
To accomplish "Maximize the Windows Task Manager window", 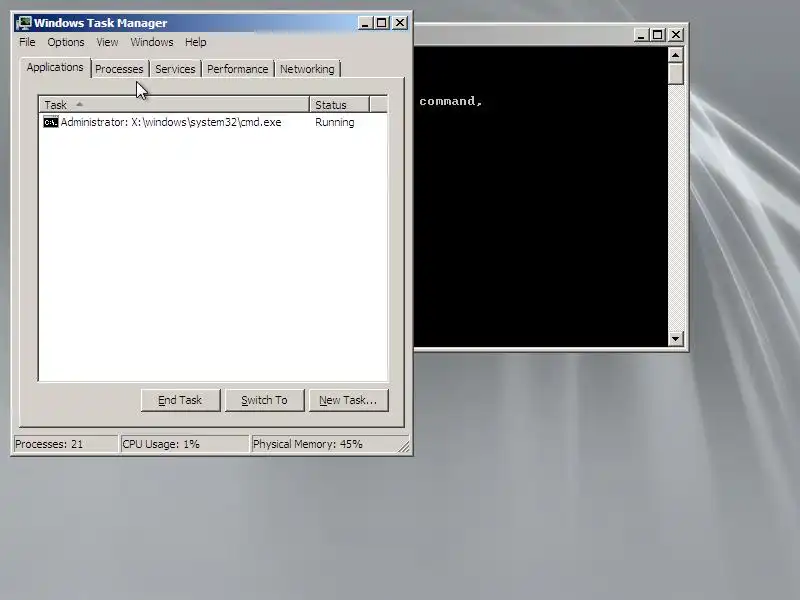I will tap(382, 23).
